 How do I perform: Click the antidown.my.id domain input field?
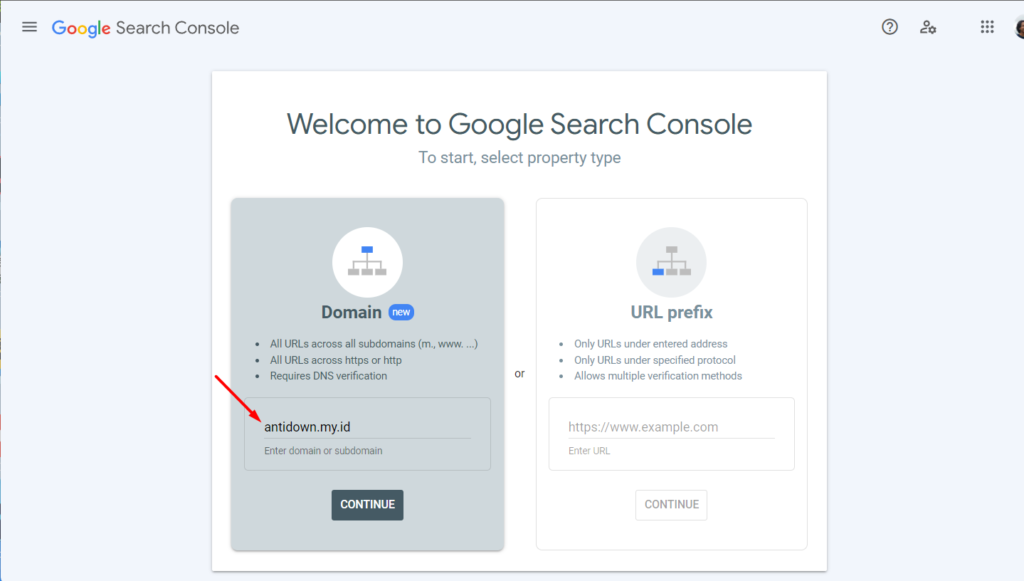click(367, 425)
